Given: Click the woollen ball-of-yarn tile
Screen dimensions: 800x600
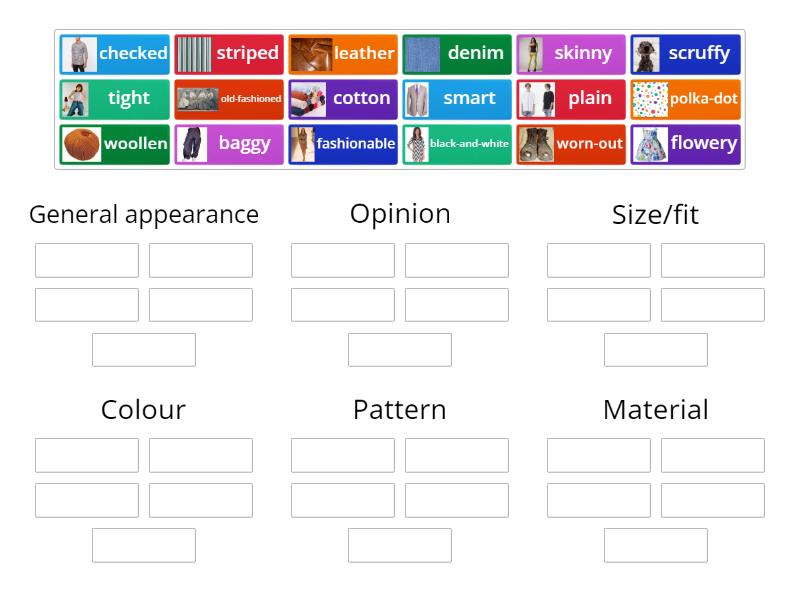Looking at the screenshot, I should 113,143.
